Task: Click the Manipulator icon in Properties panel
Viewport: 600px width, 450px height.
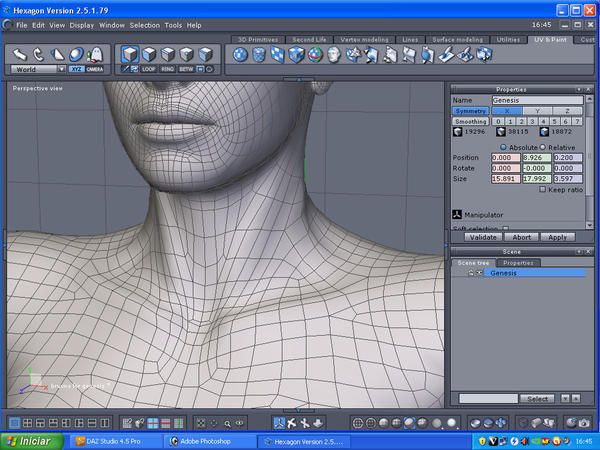Action: point(456,214)
